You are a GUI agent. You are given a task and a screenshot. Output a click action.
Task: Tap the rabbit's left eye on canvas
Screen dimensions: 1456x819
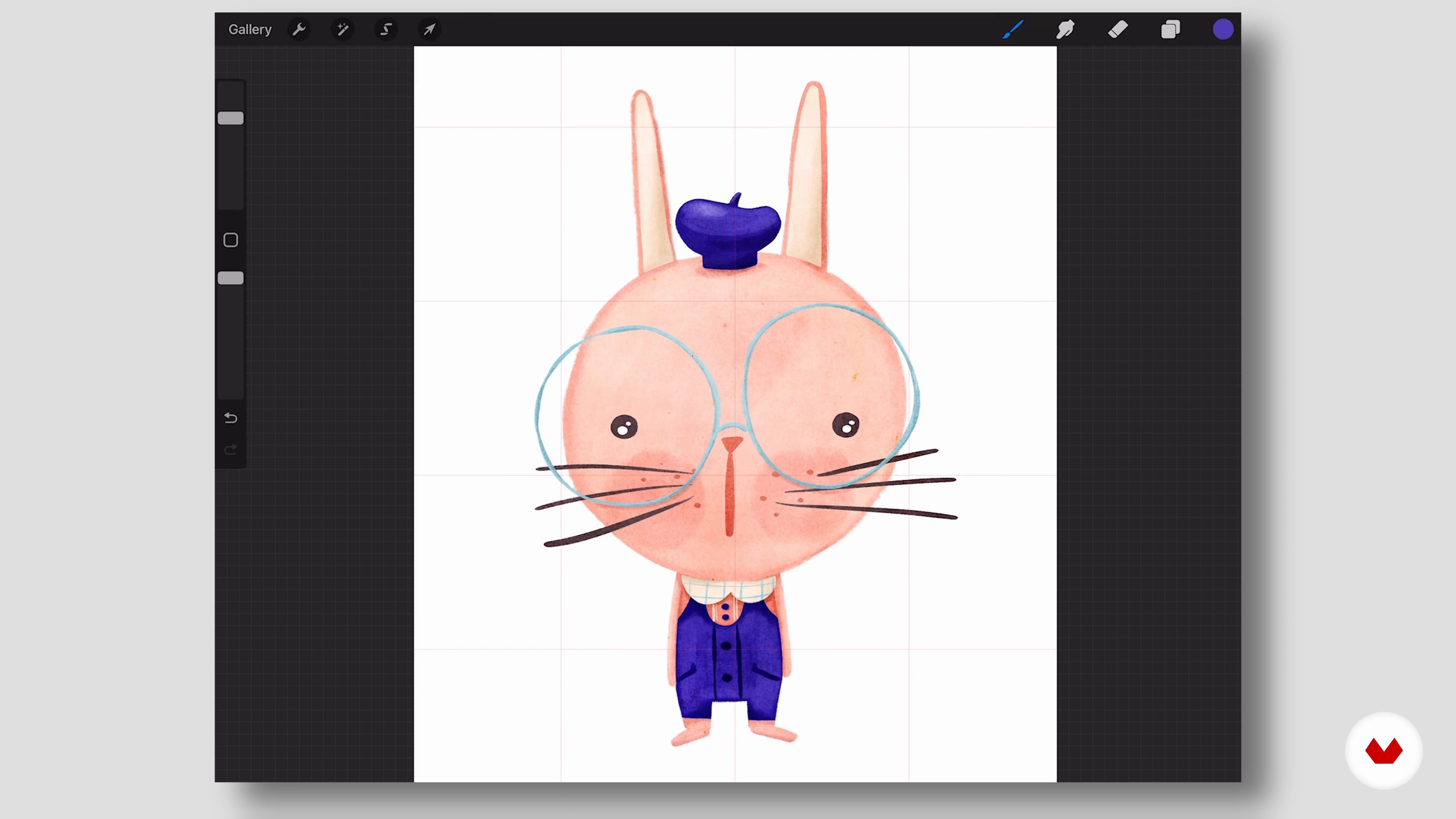[624, 427]
